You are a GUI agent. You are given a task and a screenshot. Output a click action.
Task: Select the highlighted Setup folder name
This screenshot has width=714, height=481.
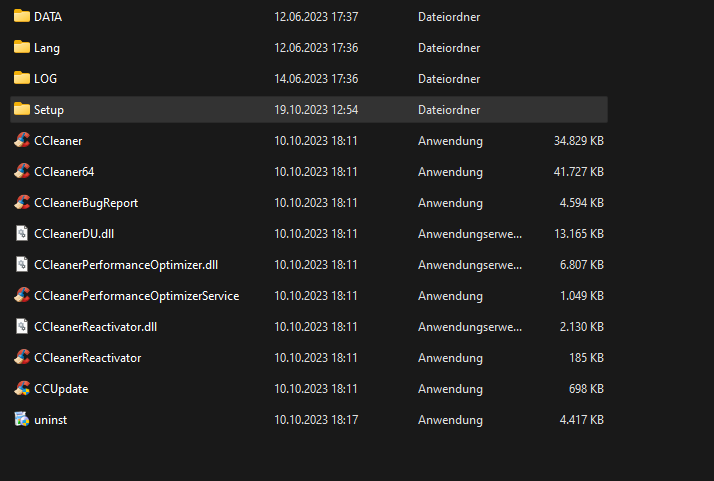(49, 110)
